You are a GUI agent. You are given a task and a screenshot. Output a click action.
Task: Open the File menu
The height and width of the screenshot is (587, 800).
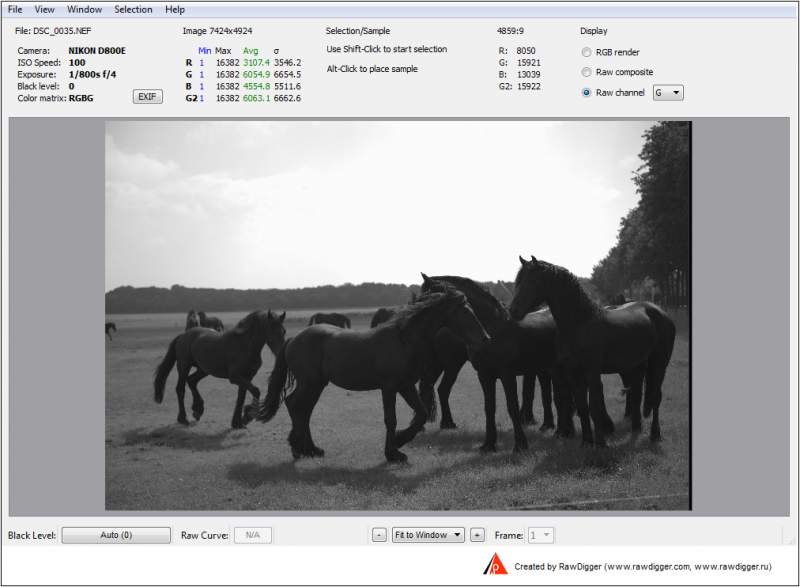click(x=15, y=9)
